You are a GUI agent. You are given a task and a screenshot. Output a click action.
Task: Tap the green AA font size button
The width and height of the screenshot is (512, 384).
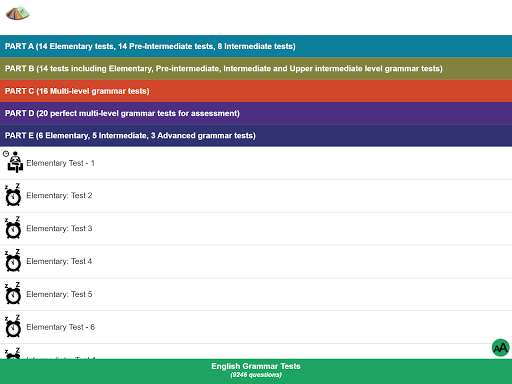(501, 348)
